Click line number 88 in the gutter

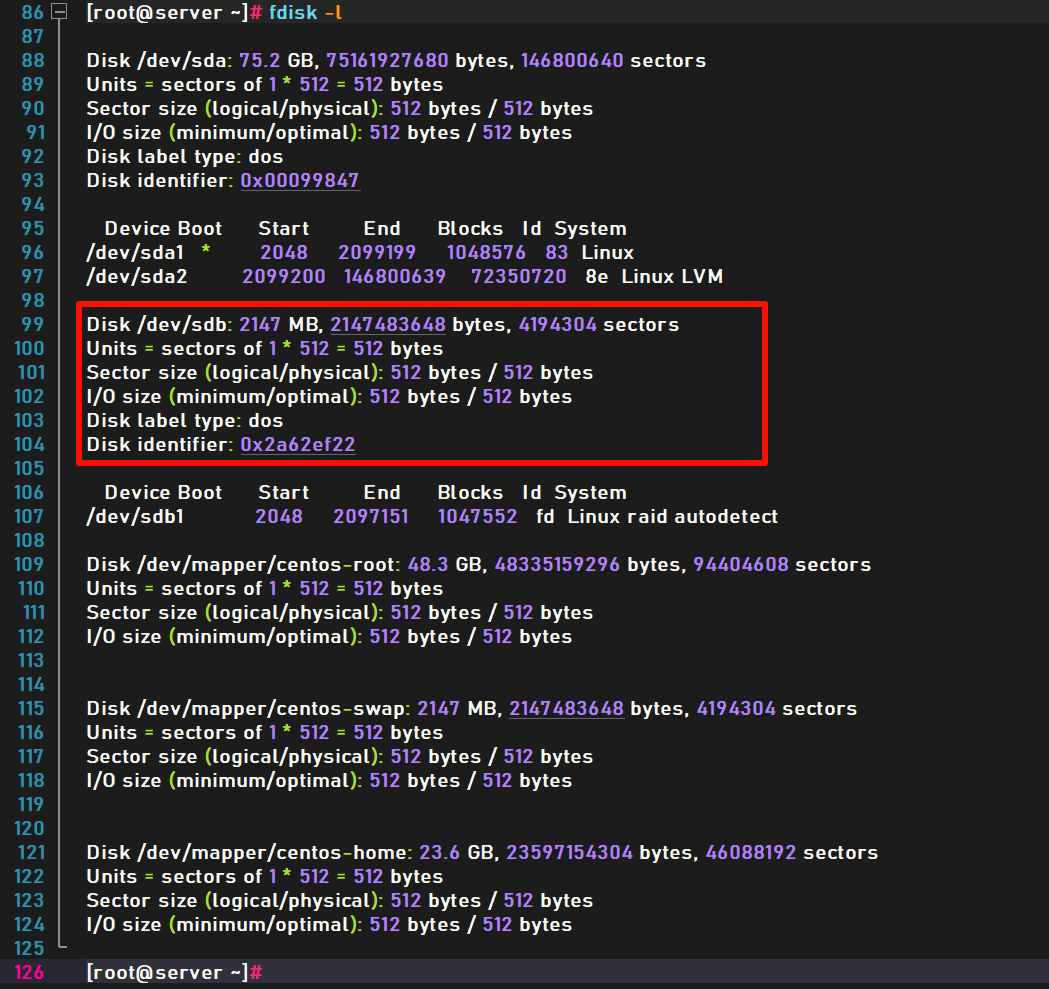pyautogui.click(x=33, y=60)
